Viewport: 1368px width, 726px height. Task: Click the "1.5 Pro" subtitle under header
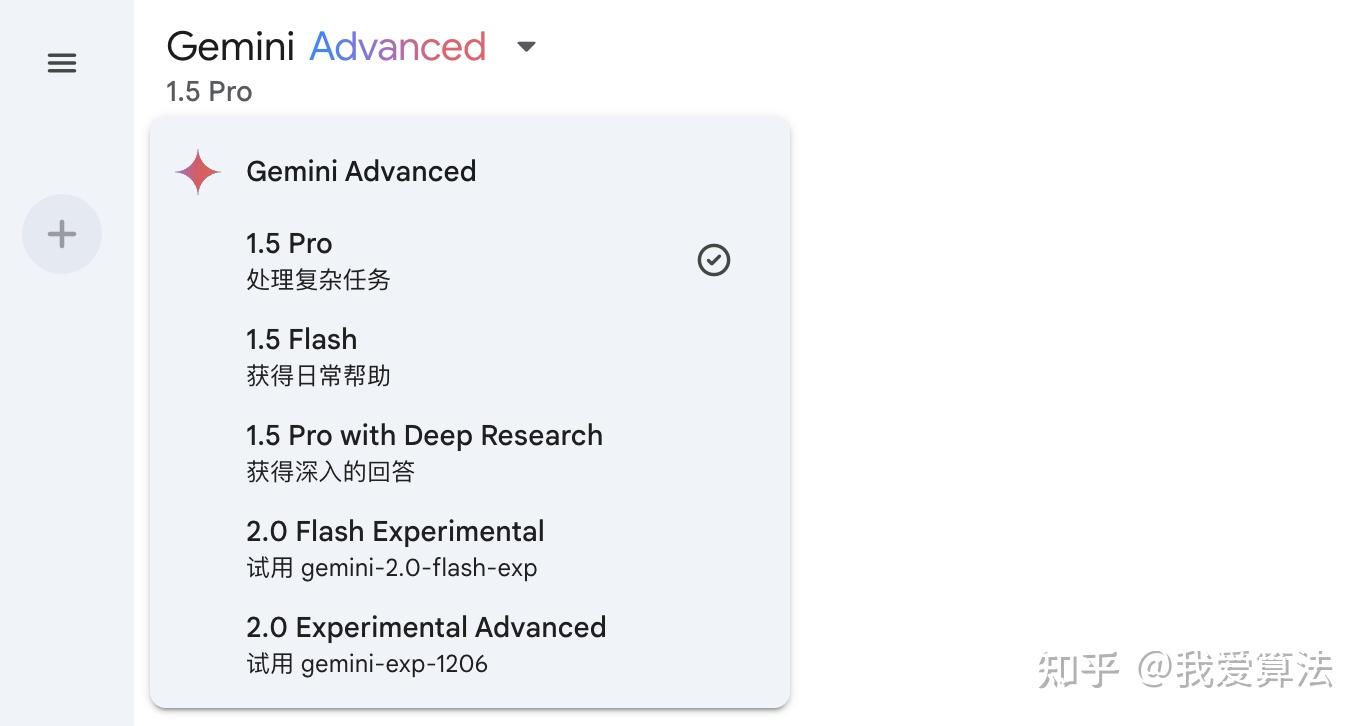[x=209, y=92]
